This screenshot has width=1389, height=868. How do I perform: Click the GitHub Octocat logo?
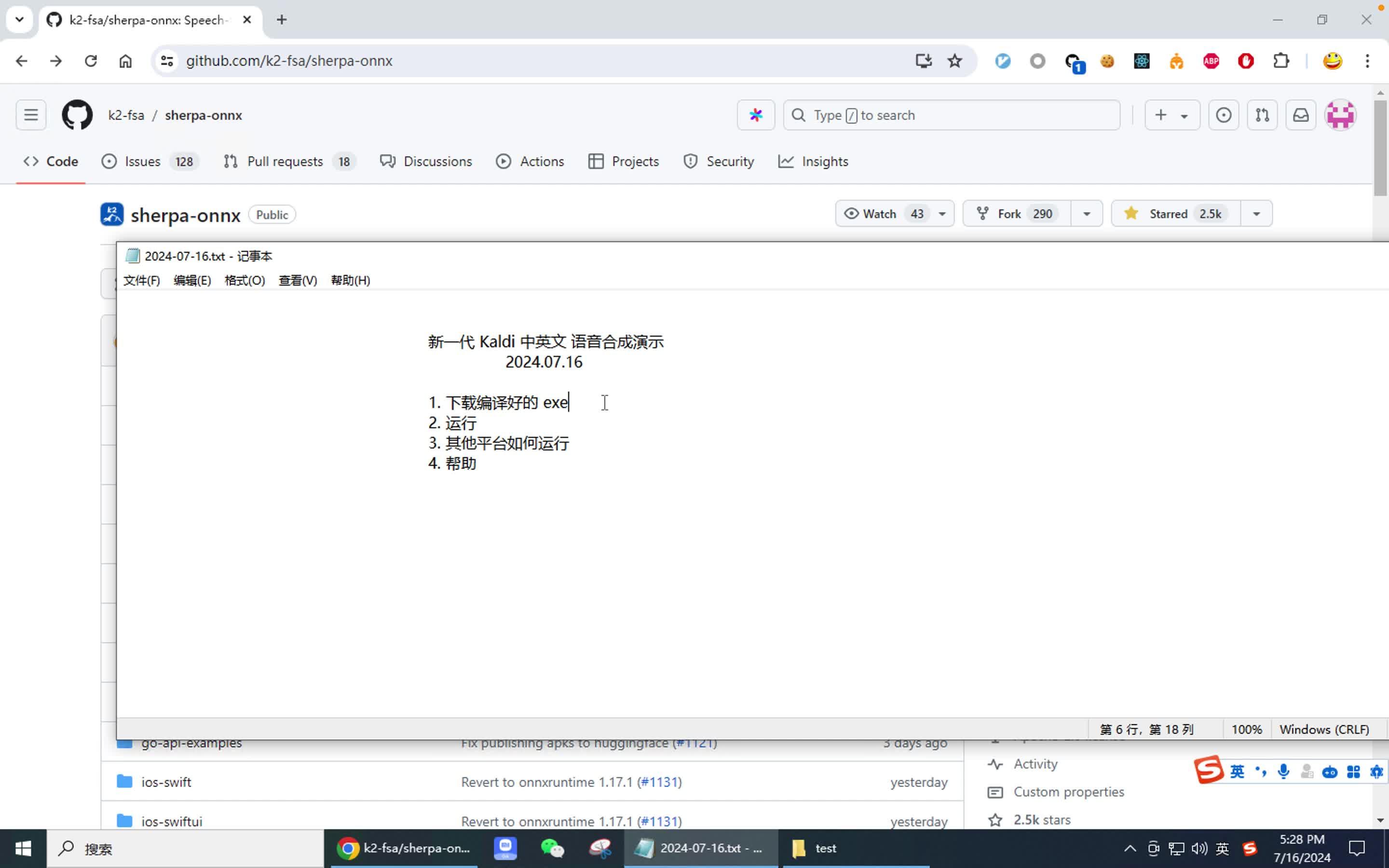78,114
